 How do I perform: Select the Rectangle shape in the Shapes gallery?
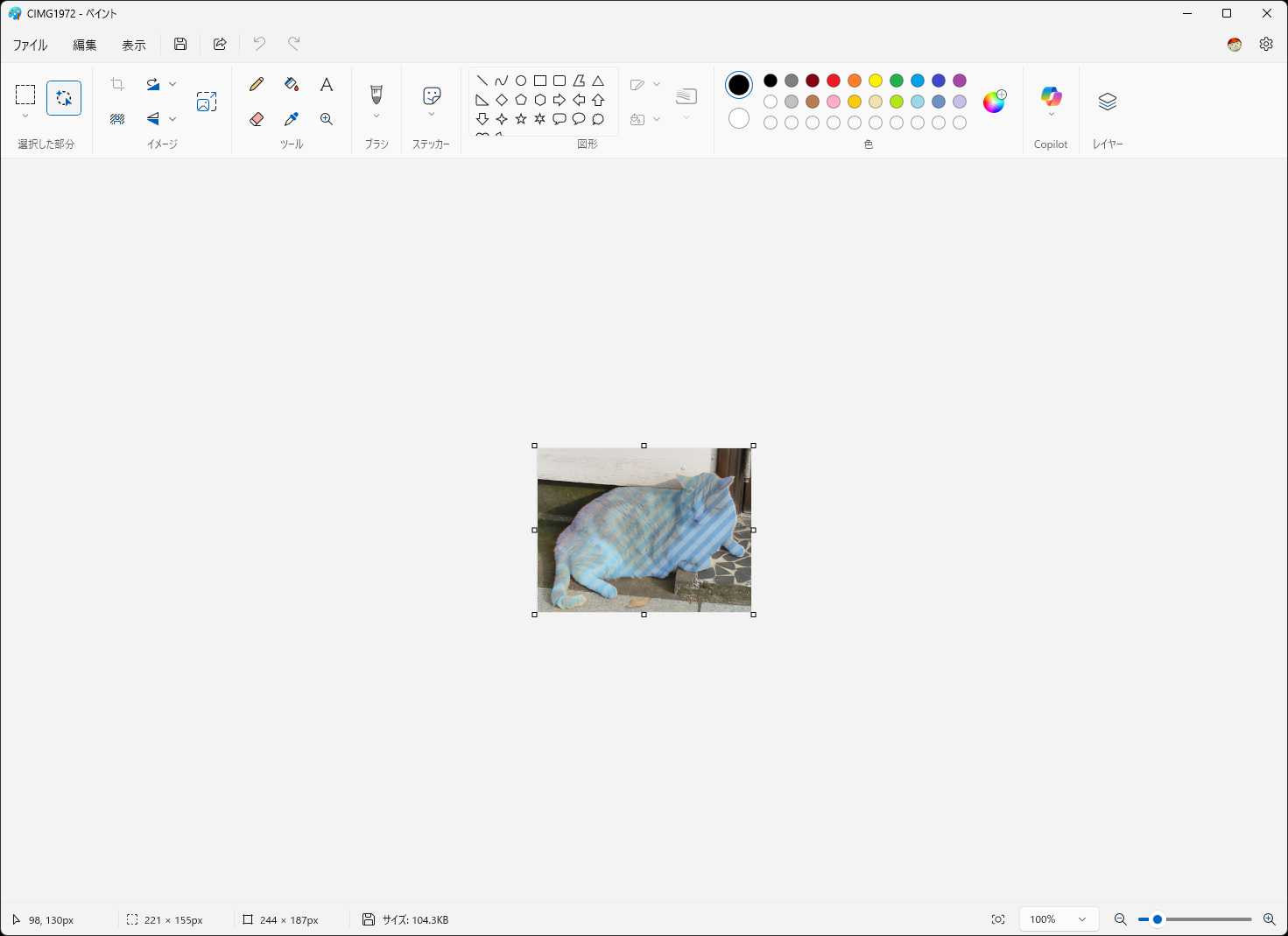pyautogui.click(x=540, y=80)
